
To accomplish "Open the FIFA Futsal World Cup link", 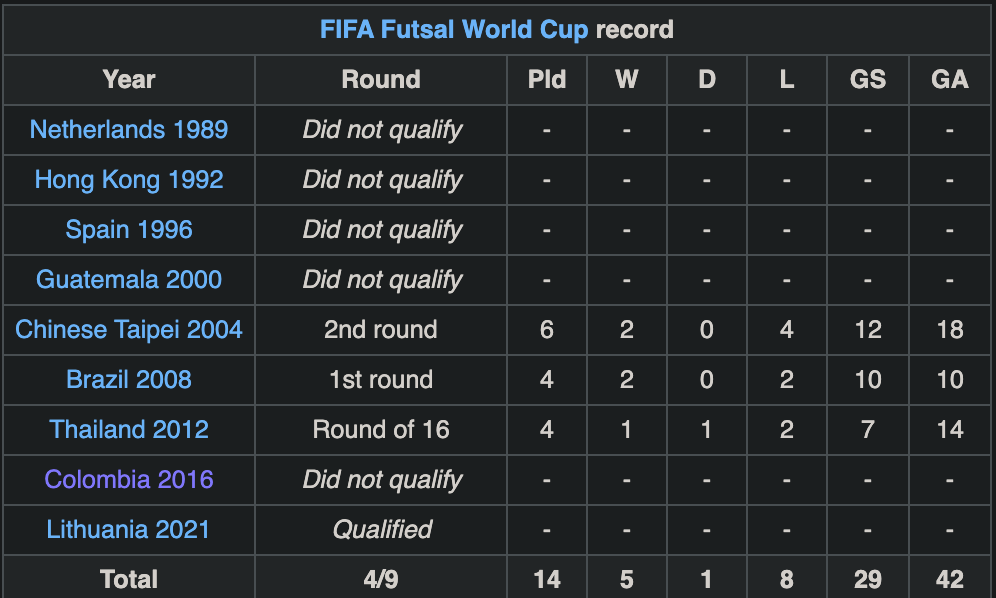I will coord(454,29).
